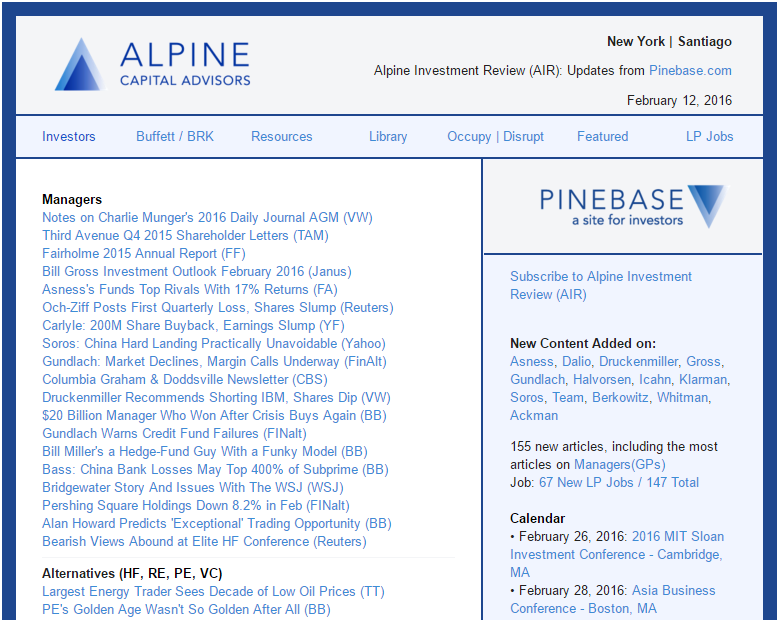Open Columbia Graham & Doddsville Newsletter
The width and height of the screenshot is (782, 620).
coord(185,379)
